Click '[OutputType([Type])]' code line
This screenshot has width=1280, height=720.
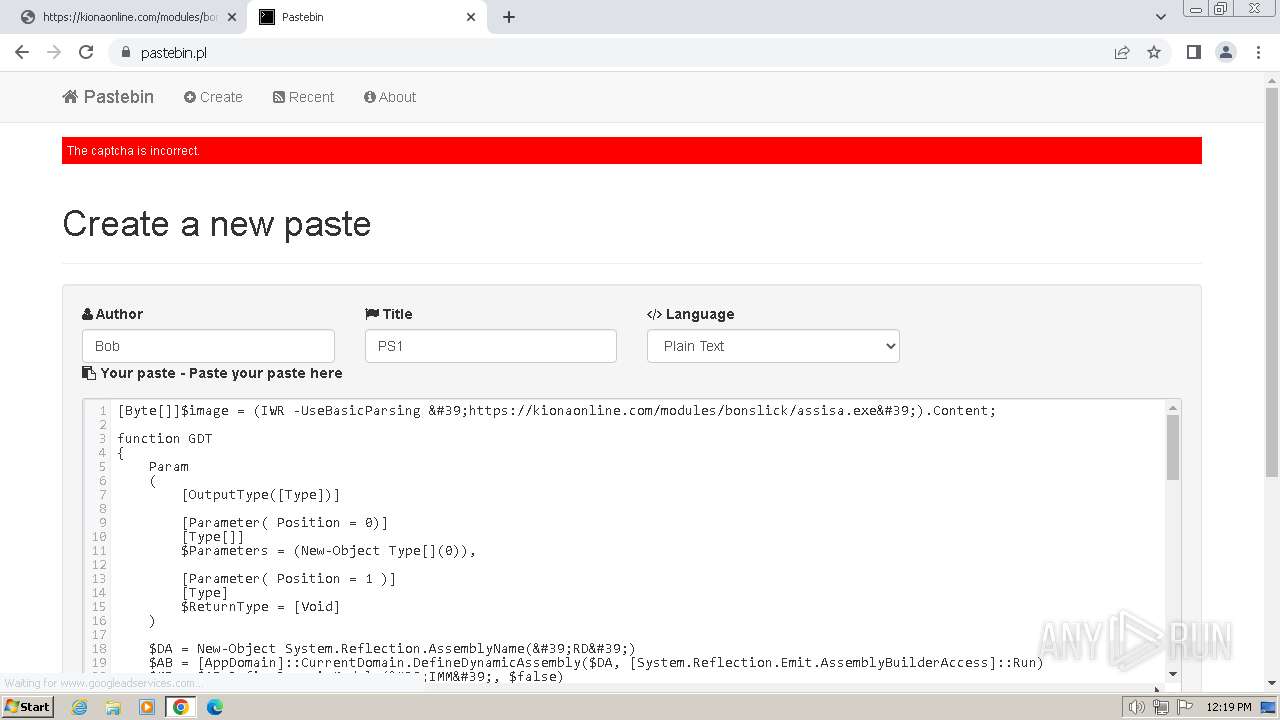(x=261, y=494)
